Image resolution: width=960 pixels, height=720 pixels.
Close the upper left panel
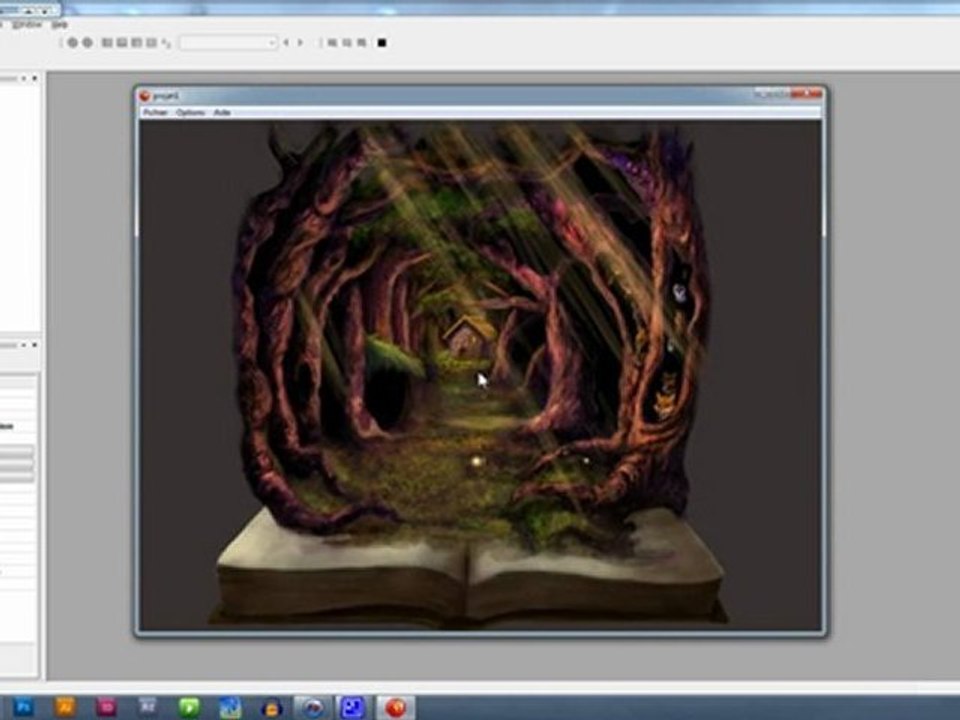[35, 78]
